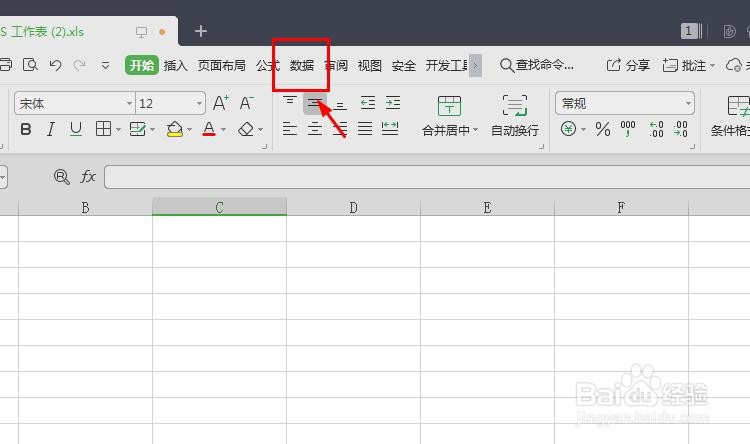Apply percent style

(603, 129)
